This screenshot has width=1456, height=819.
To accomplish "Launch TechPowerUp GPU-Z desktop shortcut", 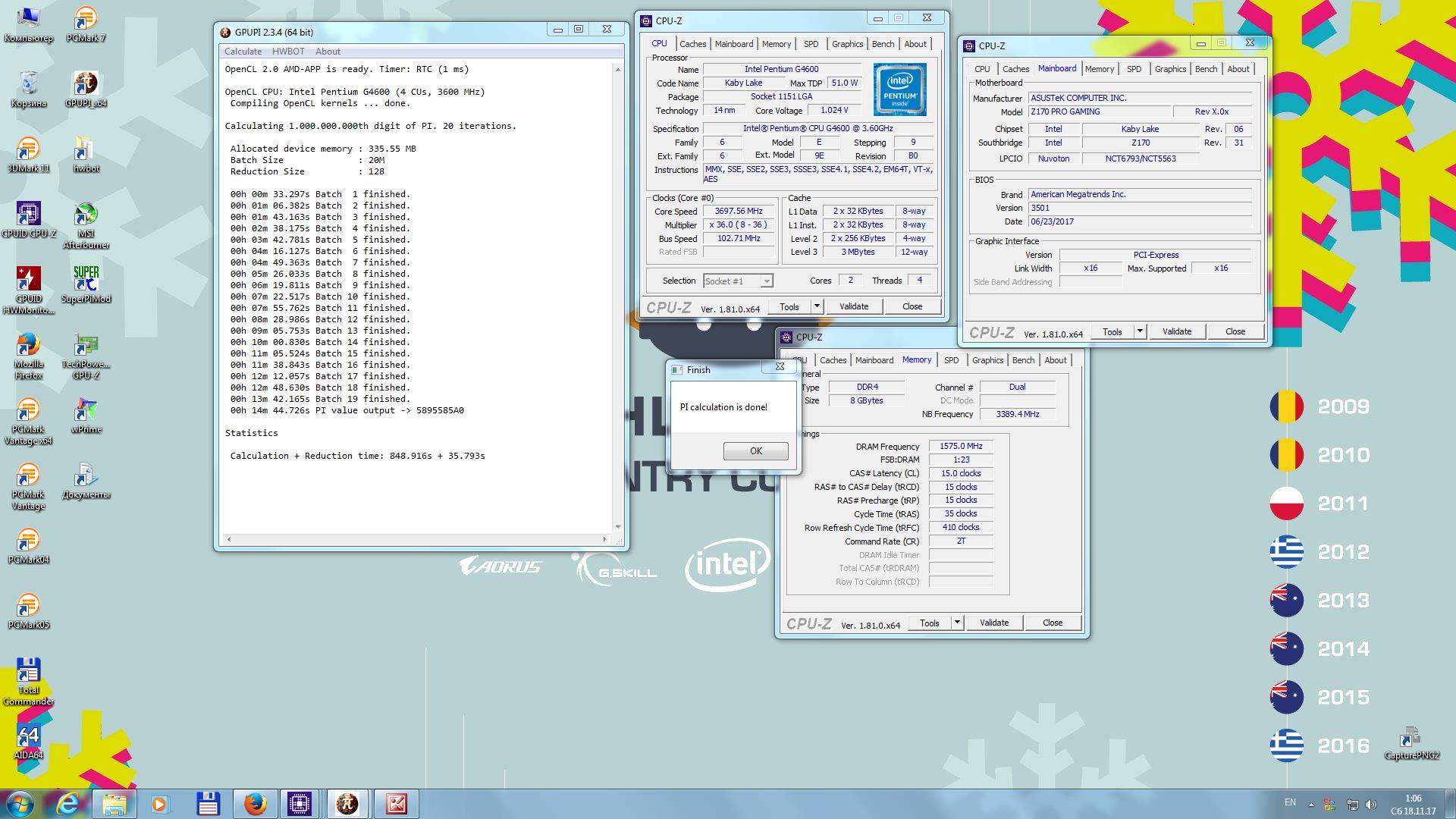I will [86, 356].
